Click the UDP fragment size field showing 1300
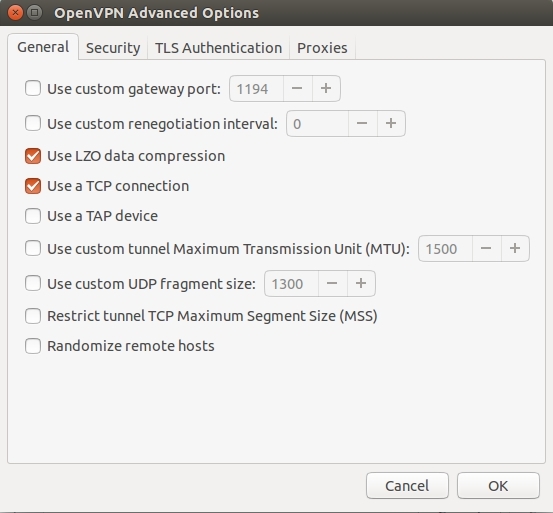 [291, 283]
